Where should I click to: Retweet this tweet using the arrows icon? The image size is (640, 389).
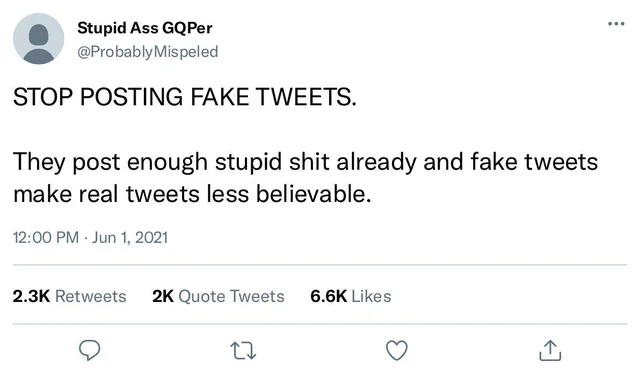point(243,351)
